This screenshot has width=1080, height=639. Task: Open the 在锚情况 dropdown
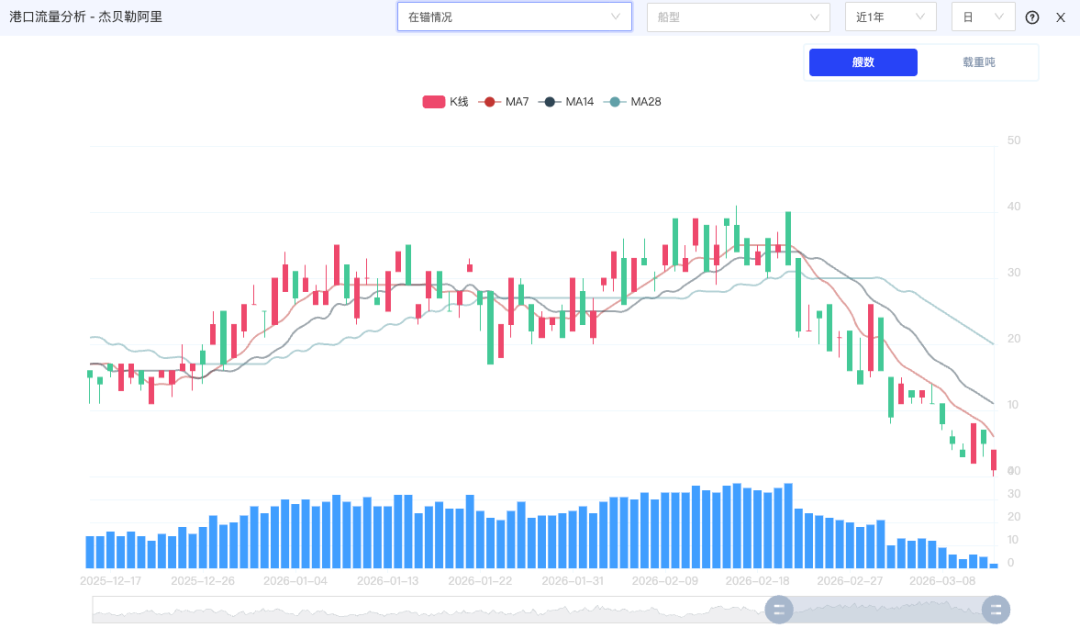tap(514, 17)
